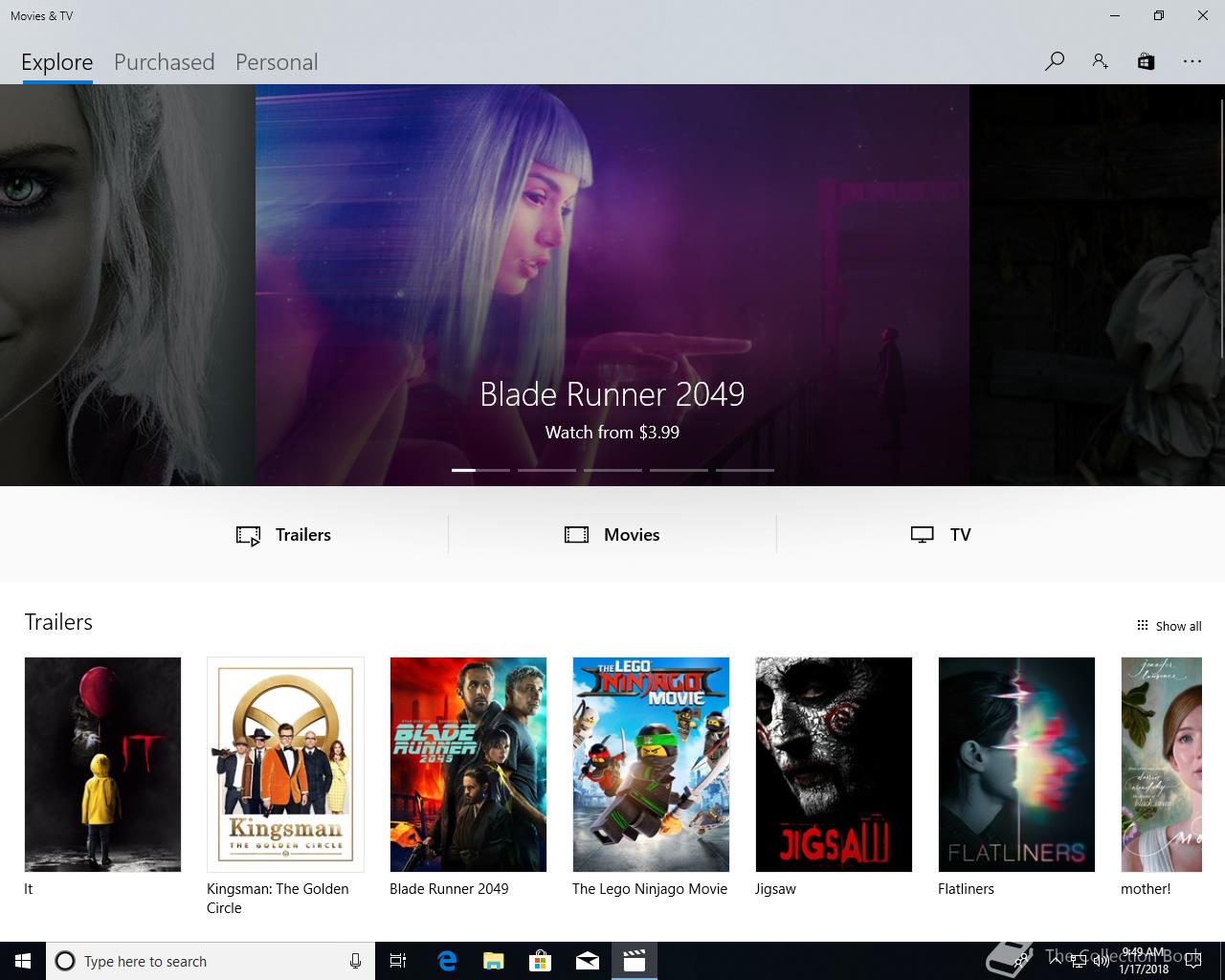The height and width of the screenshot is (980, 1225).
Task: Select the first carousel indicator
Action: pyautogui.click(x=480, y=470)
